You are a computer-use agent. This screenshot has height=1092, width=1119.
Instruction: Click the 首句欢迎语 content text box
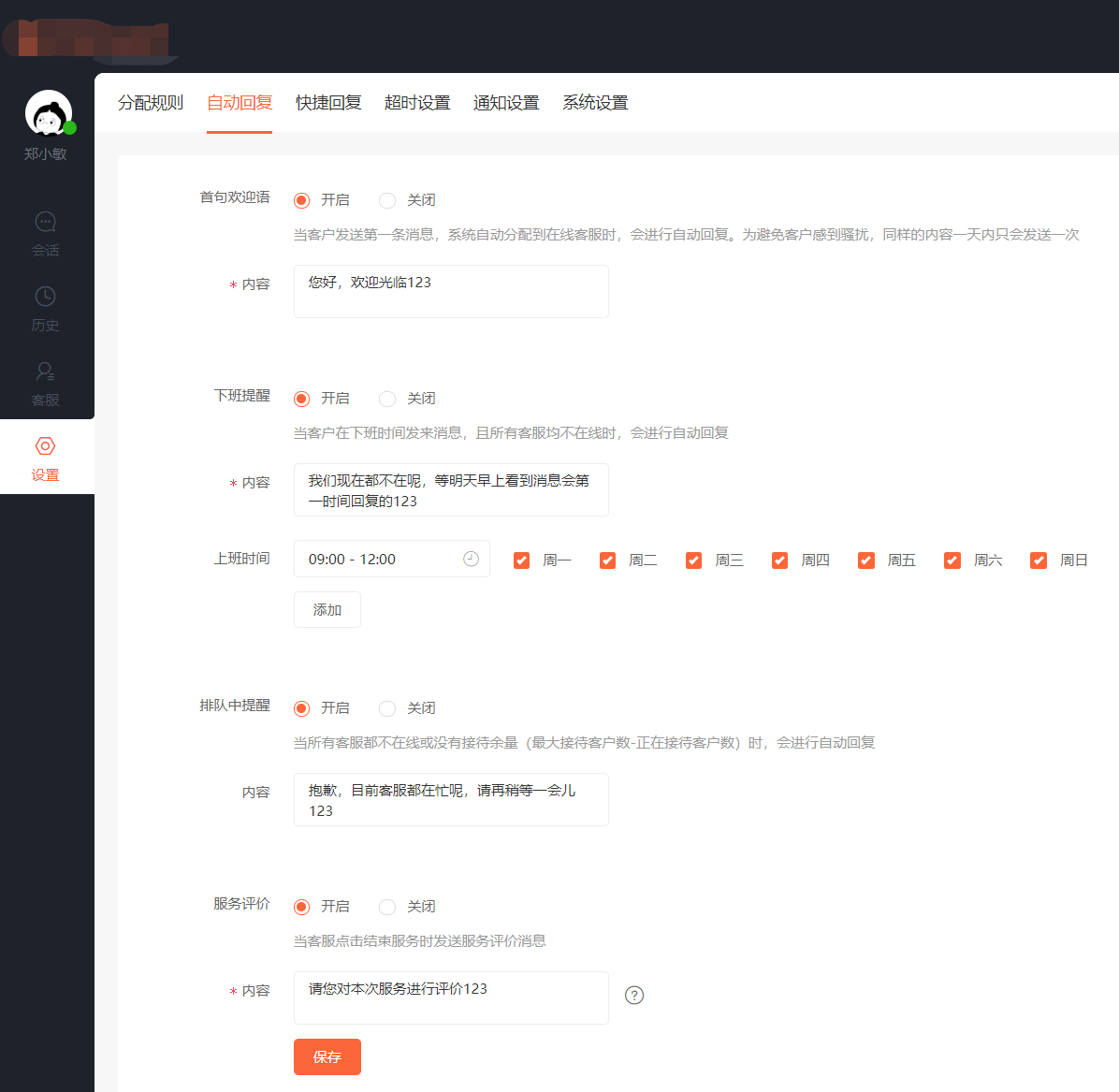pos(451,292)
